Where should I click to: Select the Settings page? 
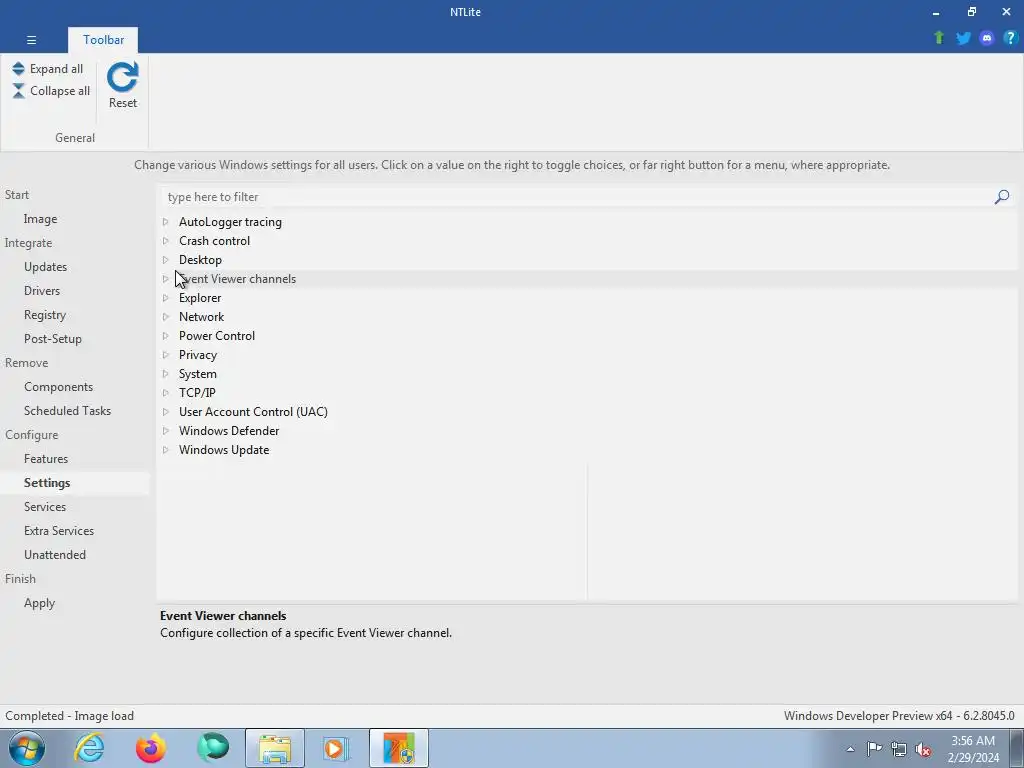(47, 483)
